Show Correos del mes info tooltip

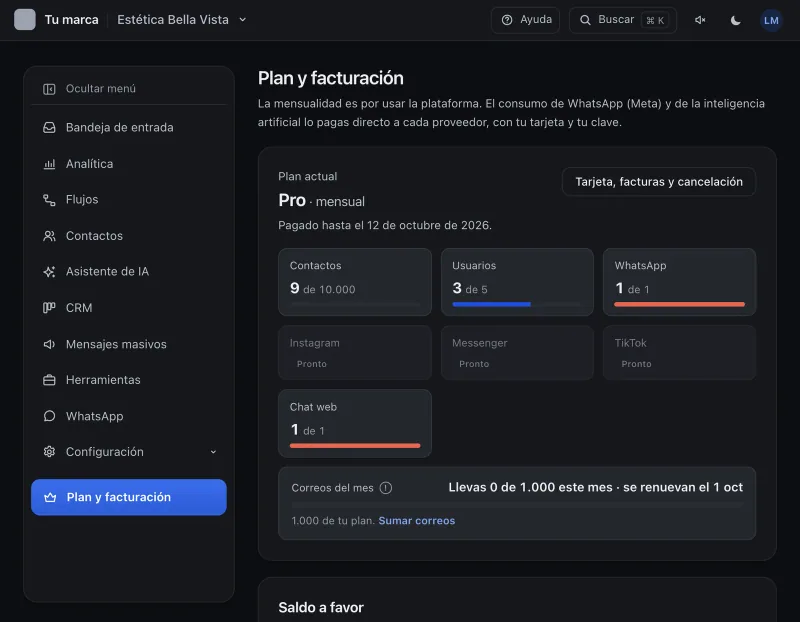click(x=386, y=488)
